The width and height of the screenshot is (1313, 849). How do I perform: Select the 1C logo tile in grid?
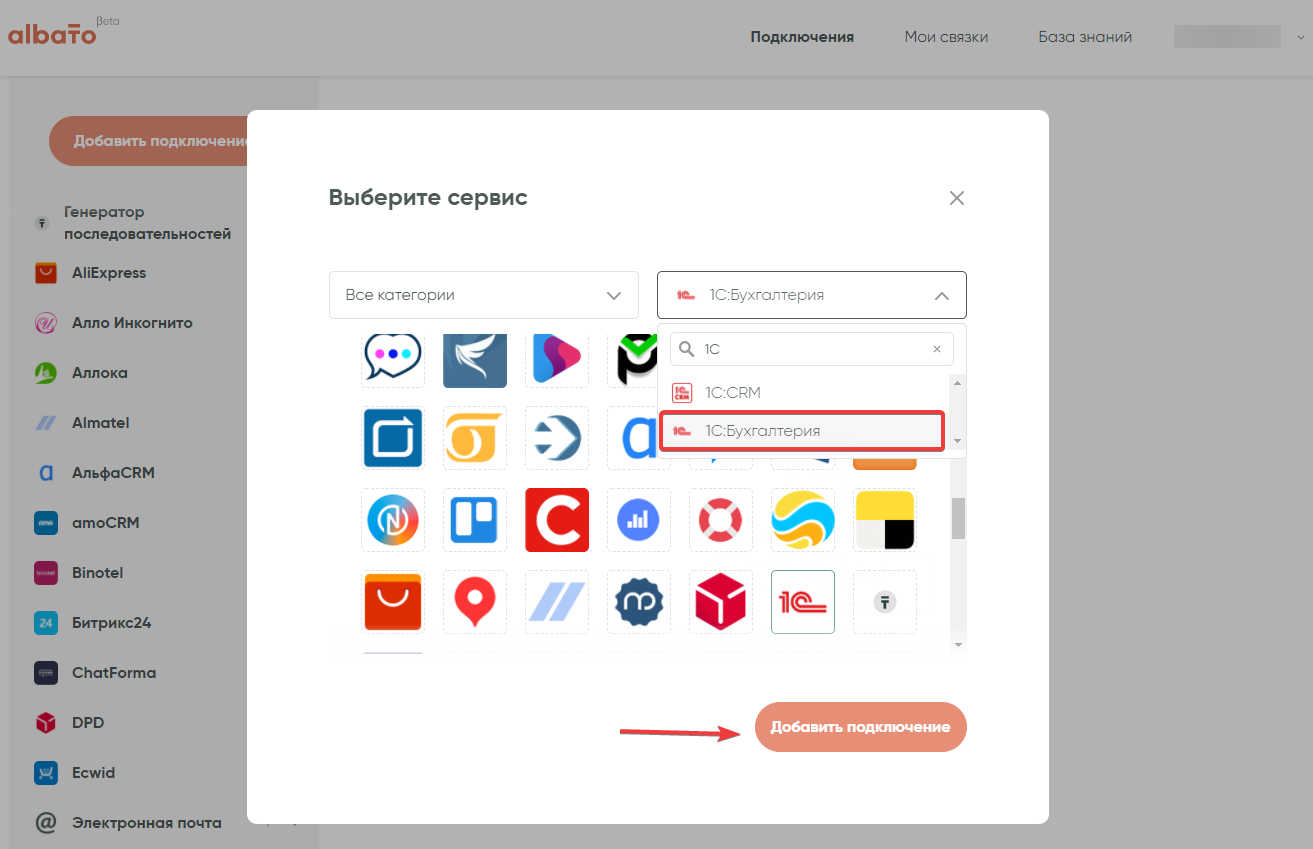(x=802, y=602)
